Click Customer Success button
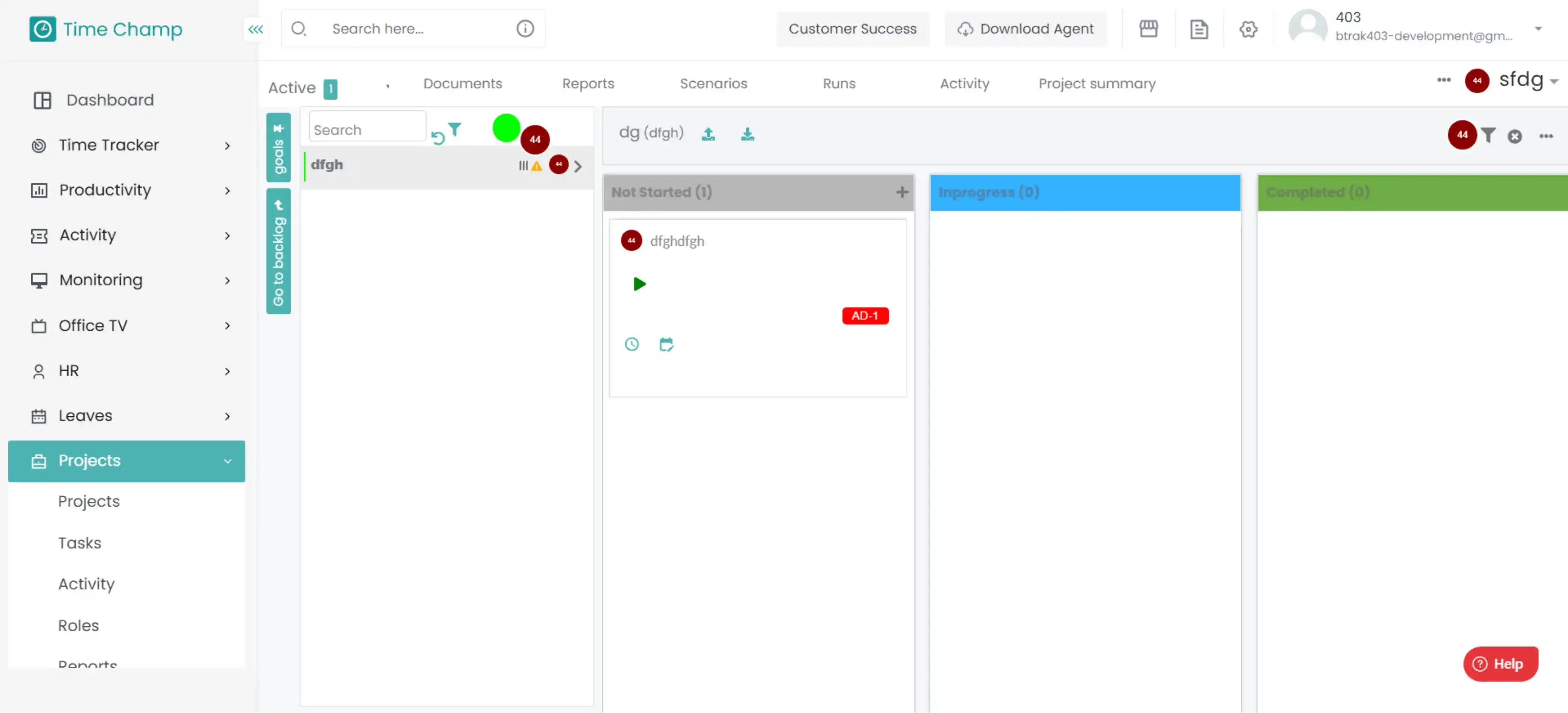Image resolution: width=1568 pixels, height=713 pixels. click(852, 29)
